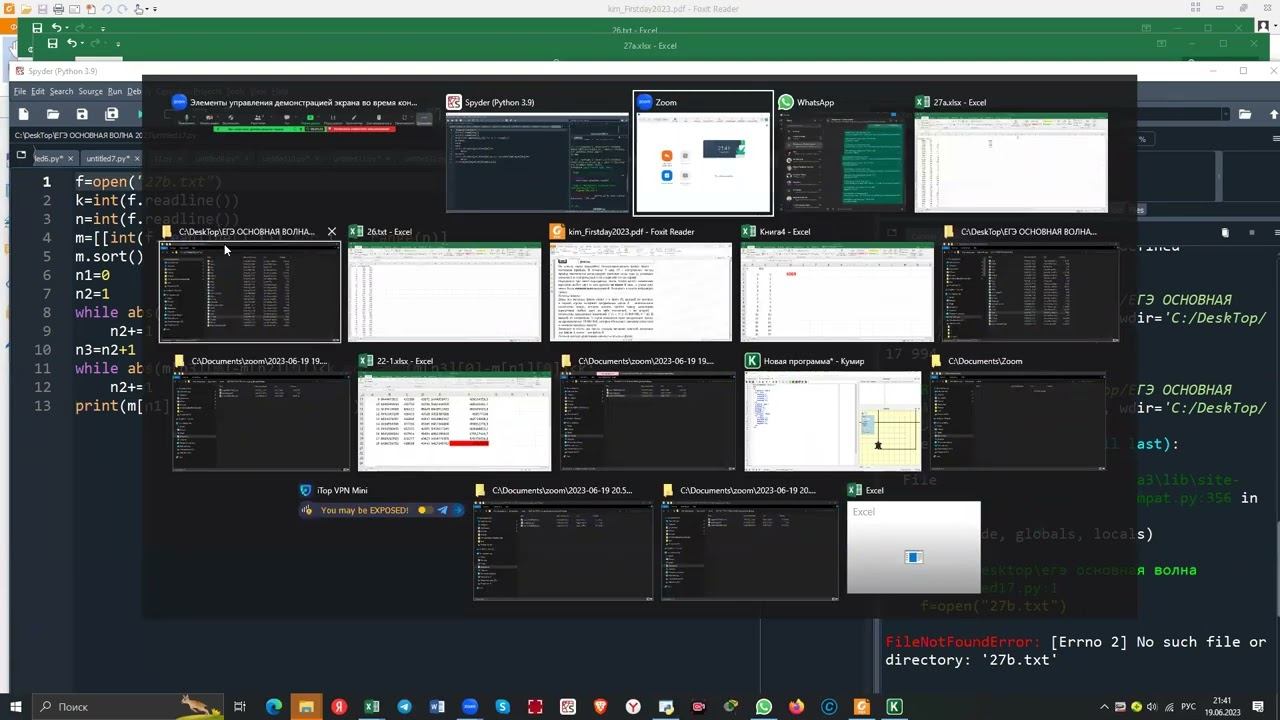
Task: Show hidden system tray icons chevron
Action: tap(1105, 707)
